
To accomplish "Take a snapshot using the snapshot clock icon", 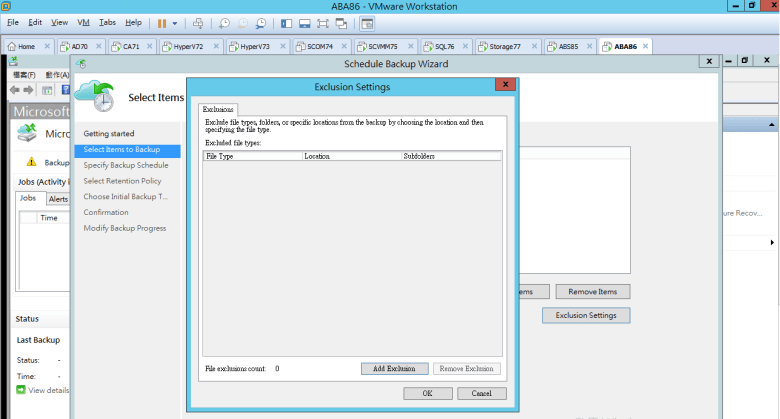I will [x=224, y=22].
